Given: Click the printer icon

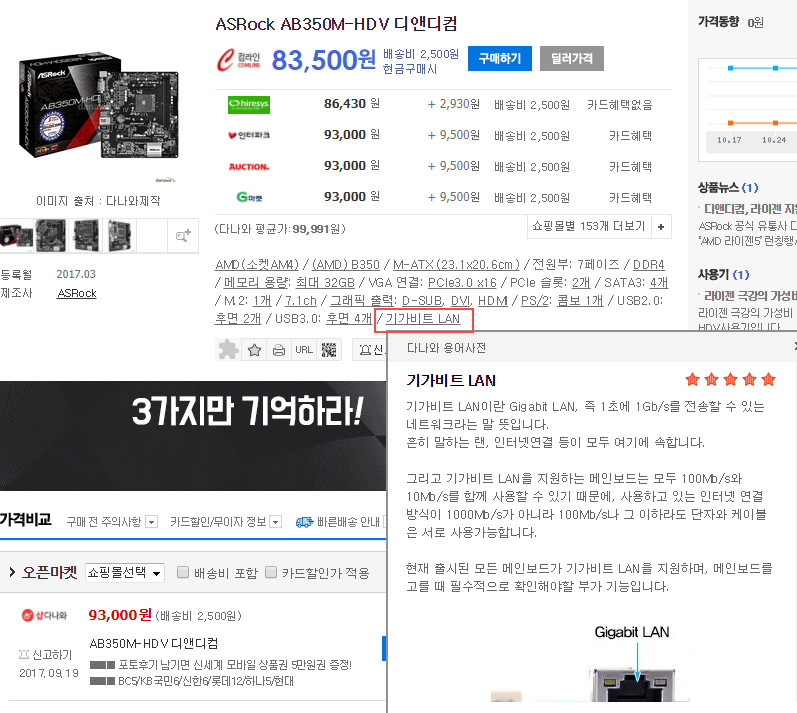Looking at the screenshot, I should [279, 350].
